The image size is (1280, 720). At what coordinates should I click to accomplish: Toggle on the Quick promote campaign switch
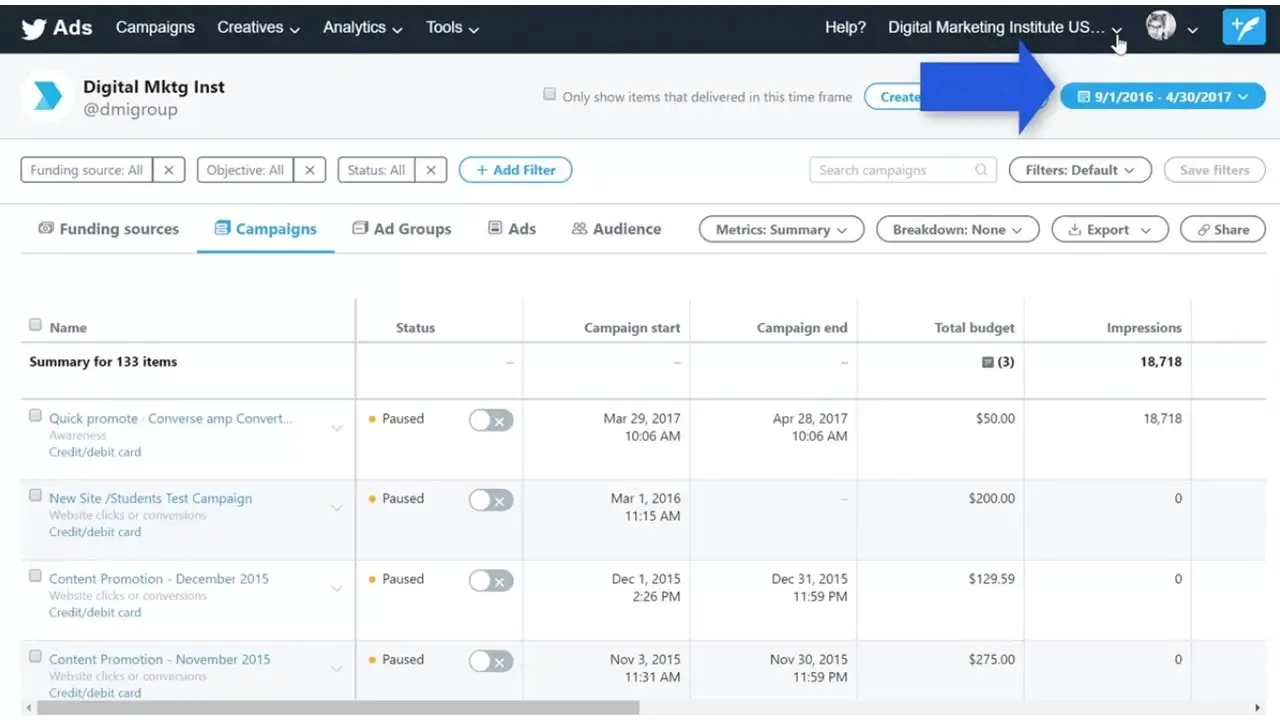pos(491,420)
